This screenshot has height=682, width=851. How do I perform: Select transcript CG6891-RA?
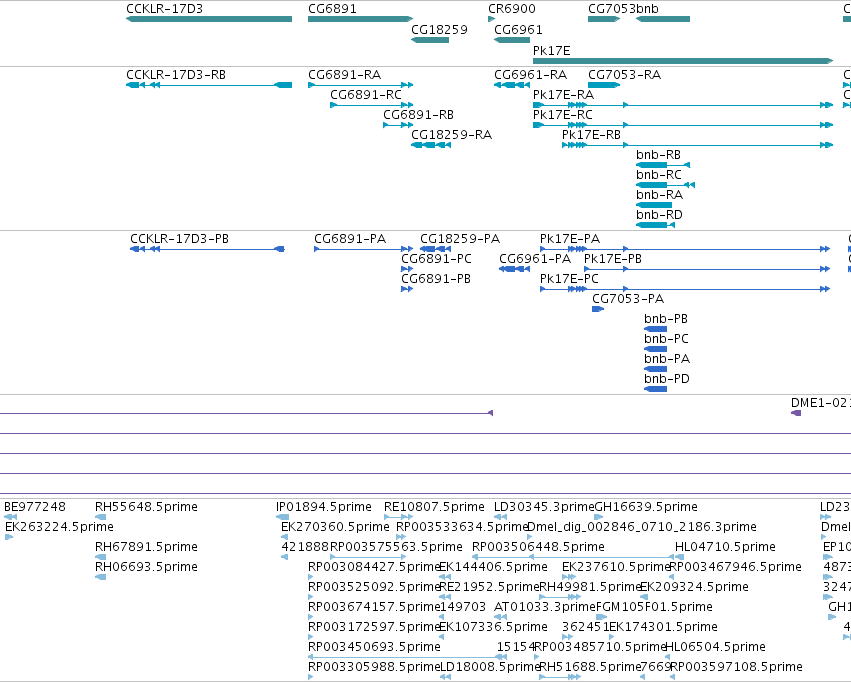pyautogui.click(x=360, y=85)
